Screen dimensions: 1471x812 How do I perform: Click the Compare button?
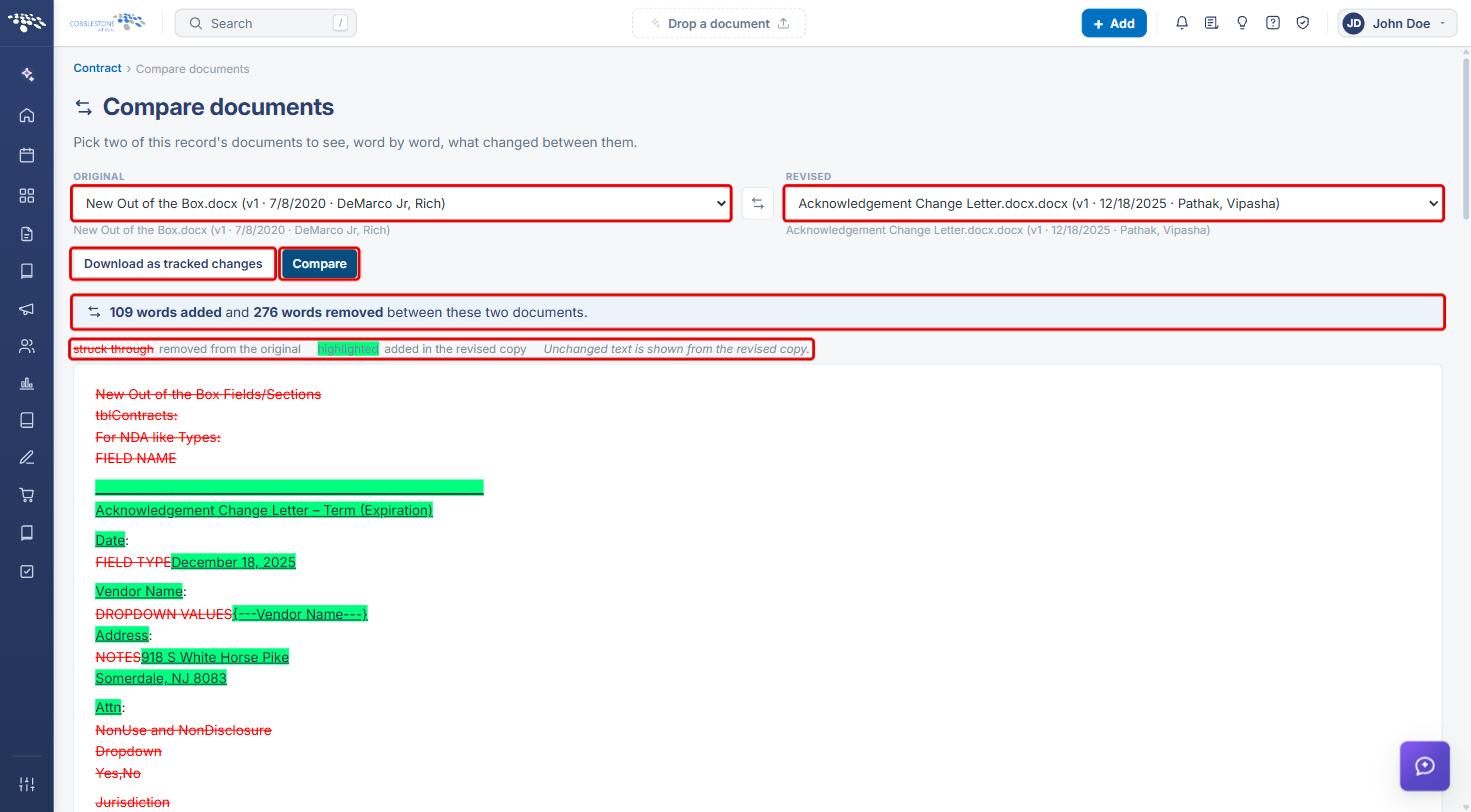[319, 264]
